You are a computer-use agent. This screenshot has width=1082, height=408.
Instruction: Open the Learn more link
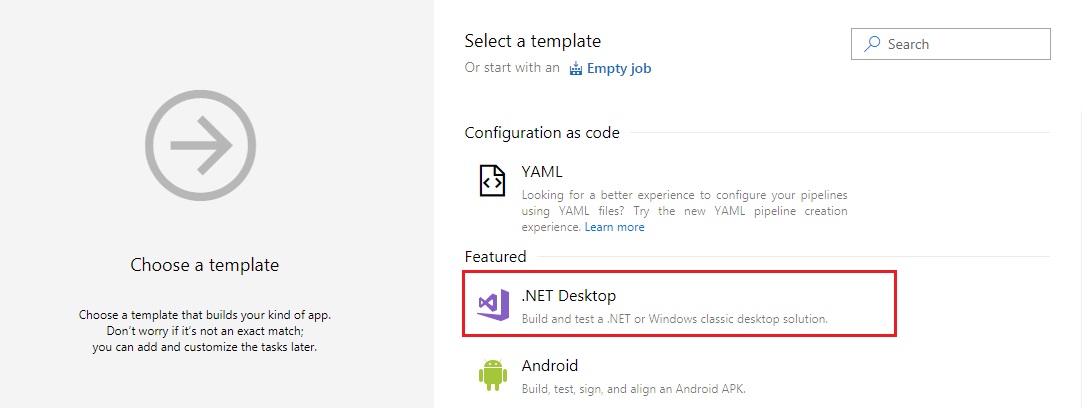click(614, 227)
